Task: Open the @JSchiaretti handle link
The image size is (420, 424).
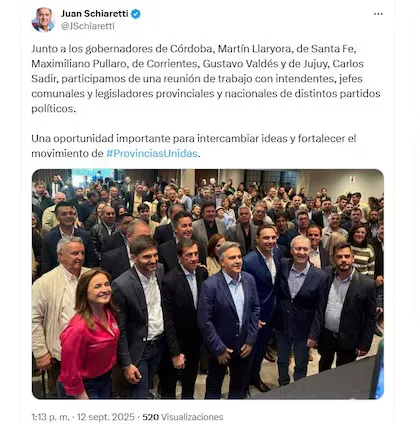Action: pos(88,26)
